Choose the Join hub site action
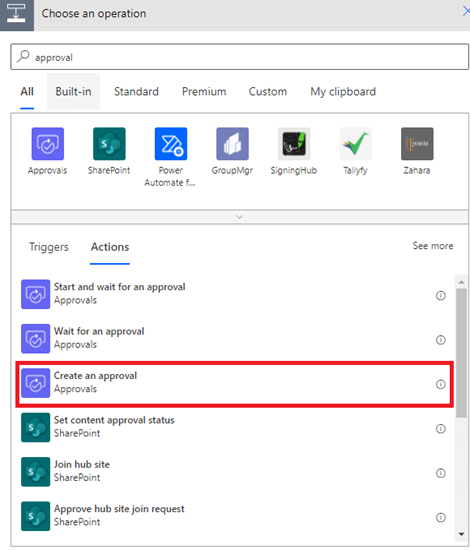The image size is (470, 550). [x=235, y=472]
